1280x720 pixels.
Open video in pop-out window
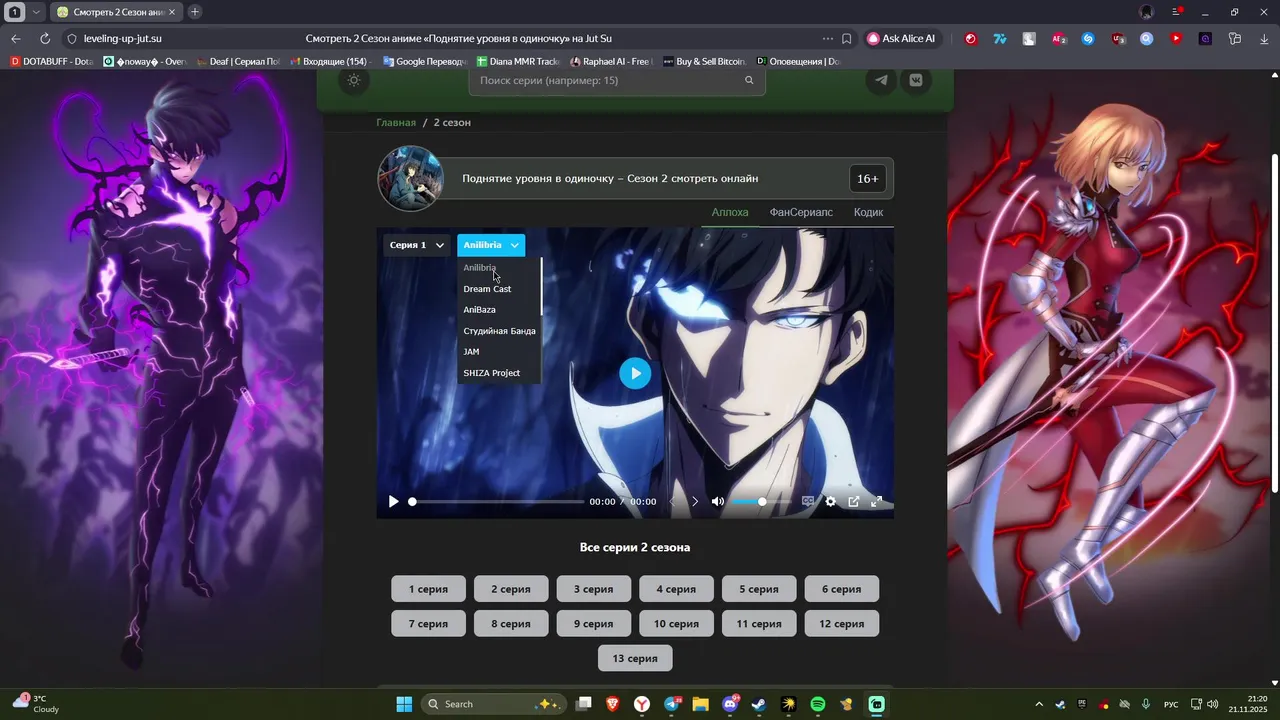[854, 502]
